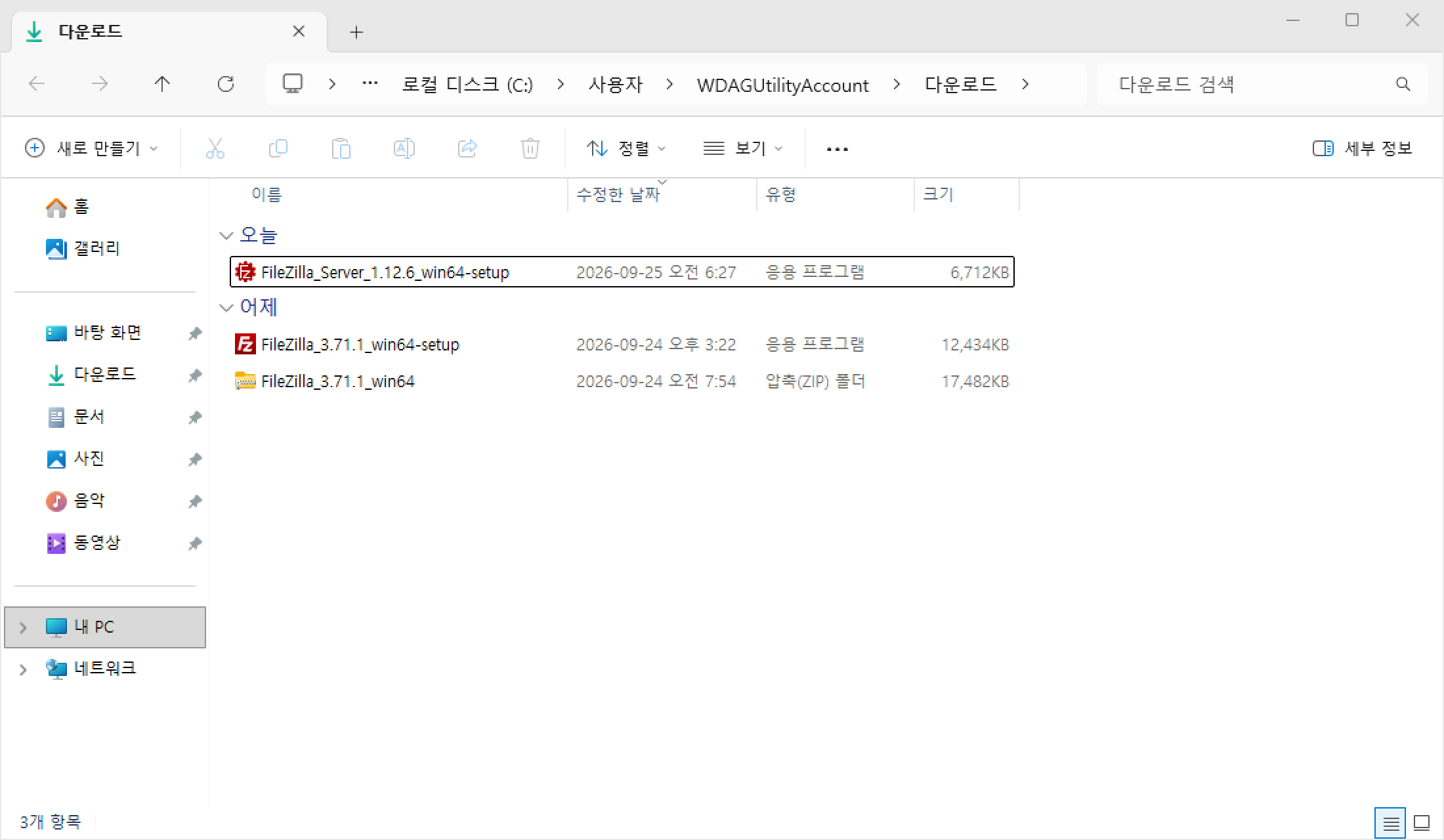Screen dimensions: 1444x840
Task: Close the 다운로드 tab
Action: (x=299, y=31)
